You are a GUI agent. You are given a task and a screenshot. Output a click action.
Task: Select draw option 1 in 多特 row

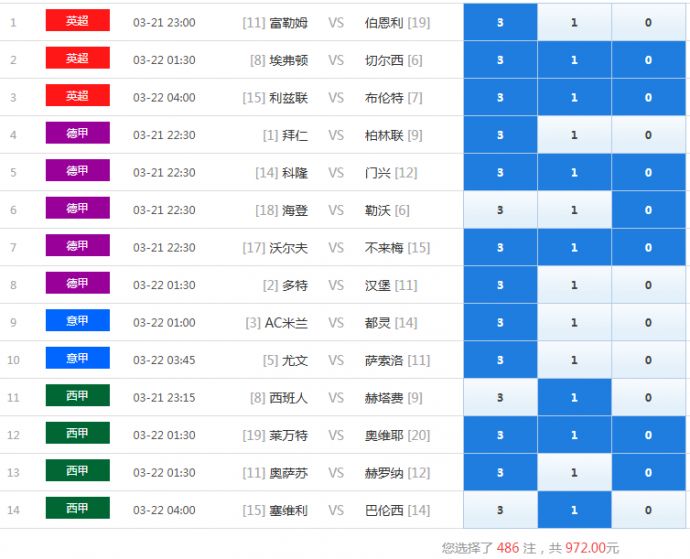(574, 285)
